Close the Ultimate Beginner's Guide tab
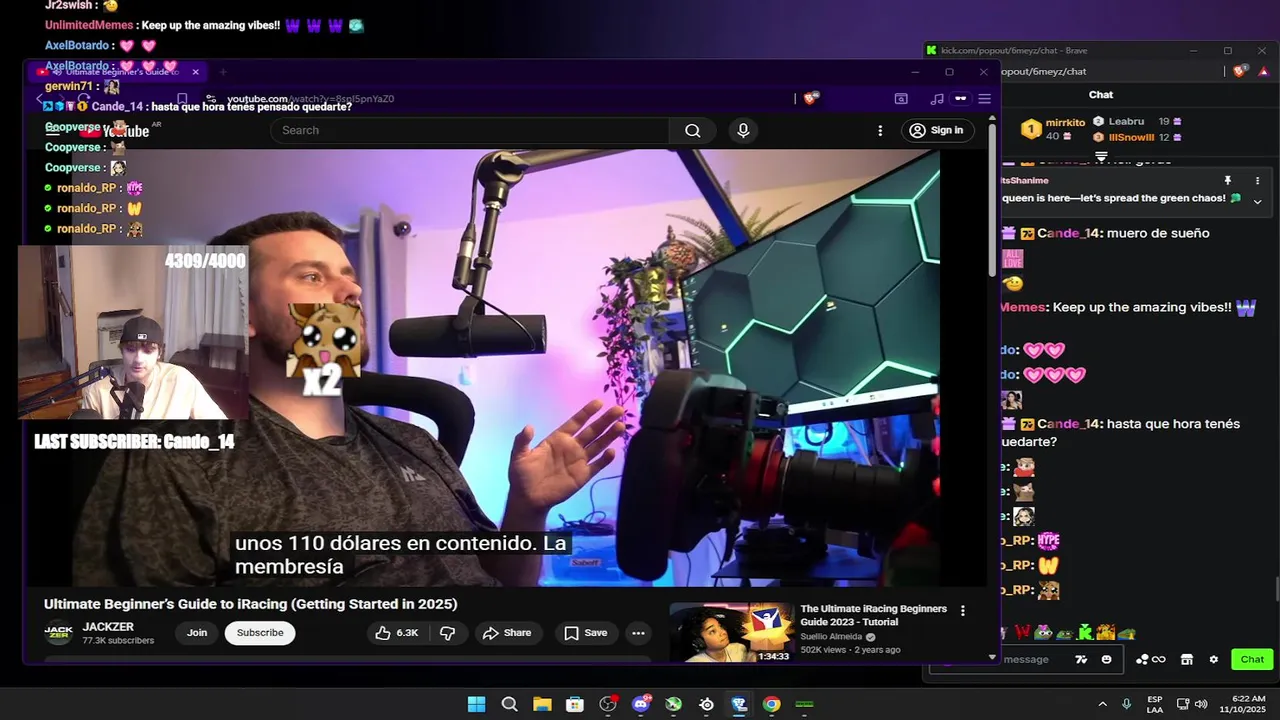This screenshot has height=720, width=1280. click(196, 72)
